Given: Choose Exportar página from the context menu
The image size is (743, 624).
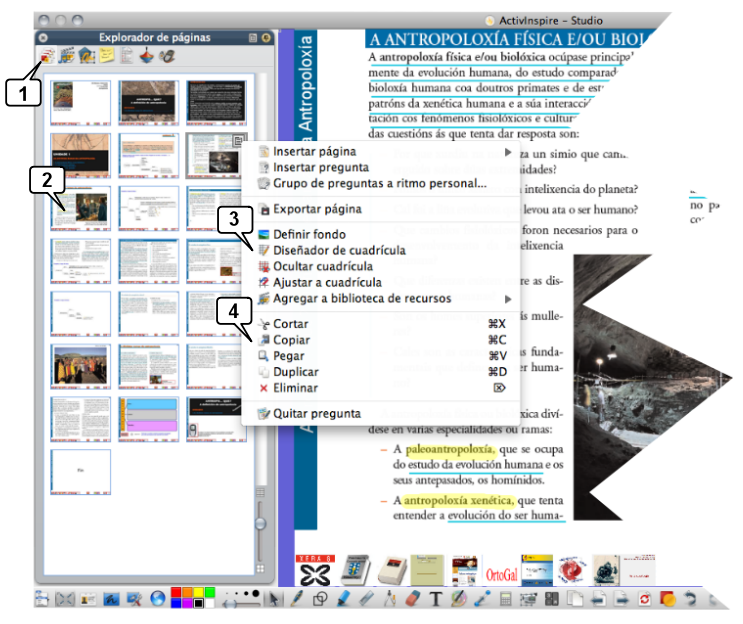Looking at the screenshot, I should point(316,210).
